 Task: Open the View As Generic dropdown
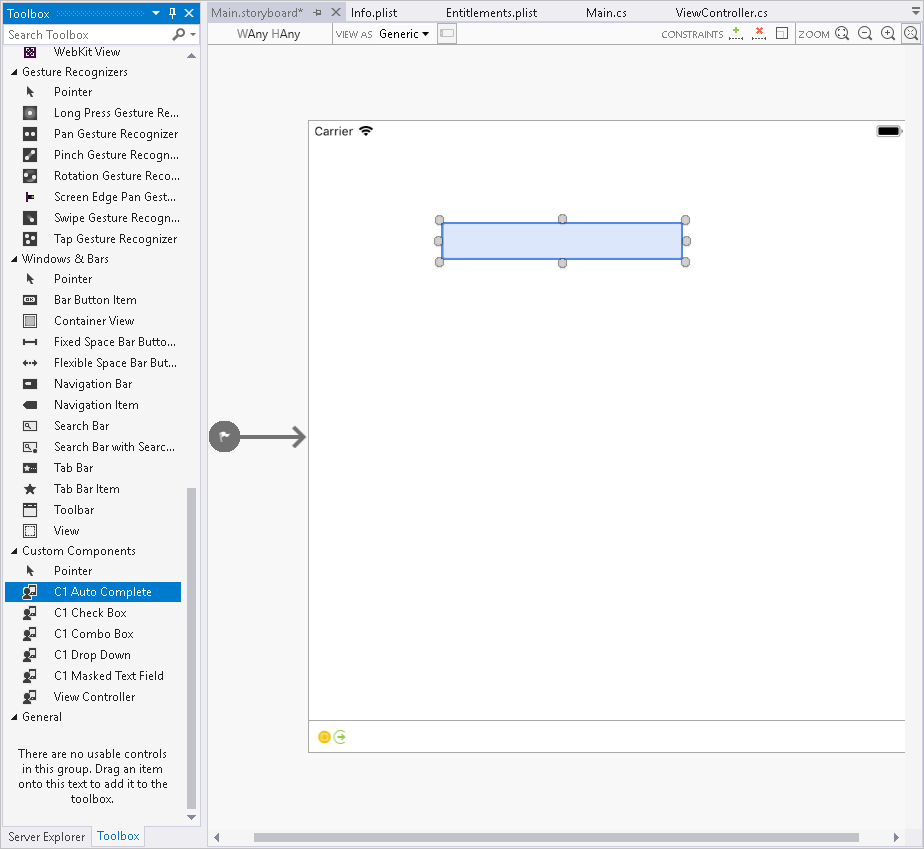(403, 34)
